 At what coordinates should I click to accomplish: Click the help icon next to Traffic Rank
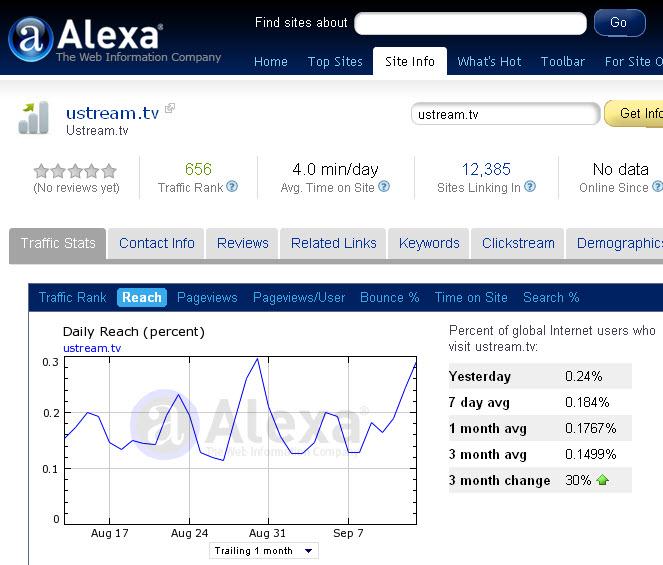point(232,187)
